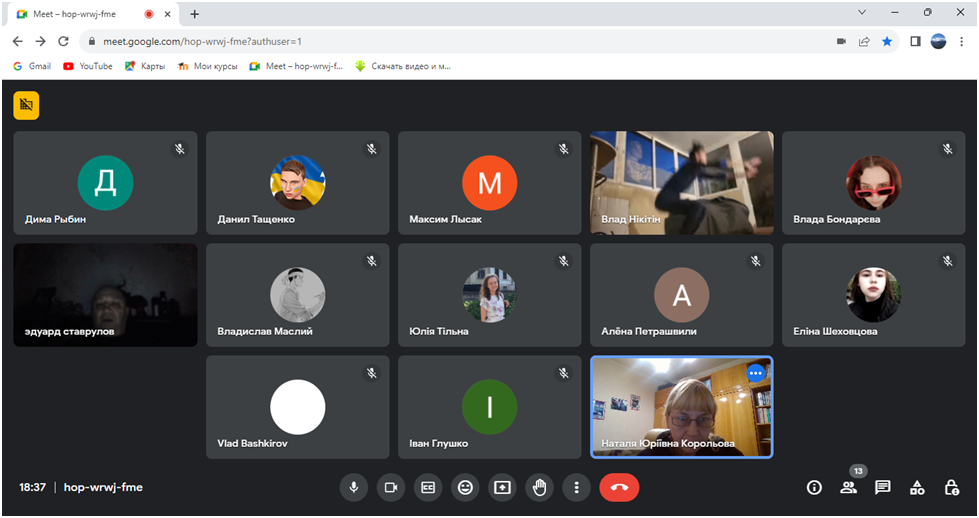Select Влад Нікітін video tile
The width and height of the screenshot is (979, 518).
pyautogui.click(x=681, y=183)
